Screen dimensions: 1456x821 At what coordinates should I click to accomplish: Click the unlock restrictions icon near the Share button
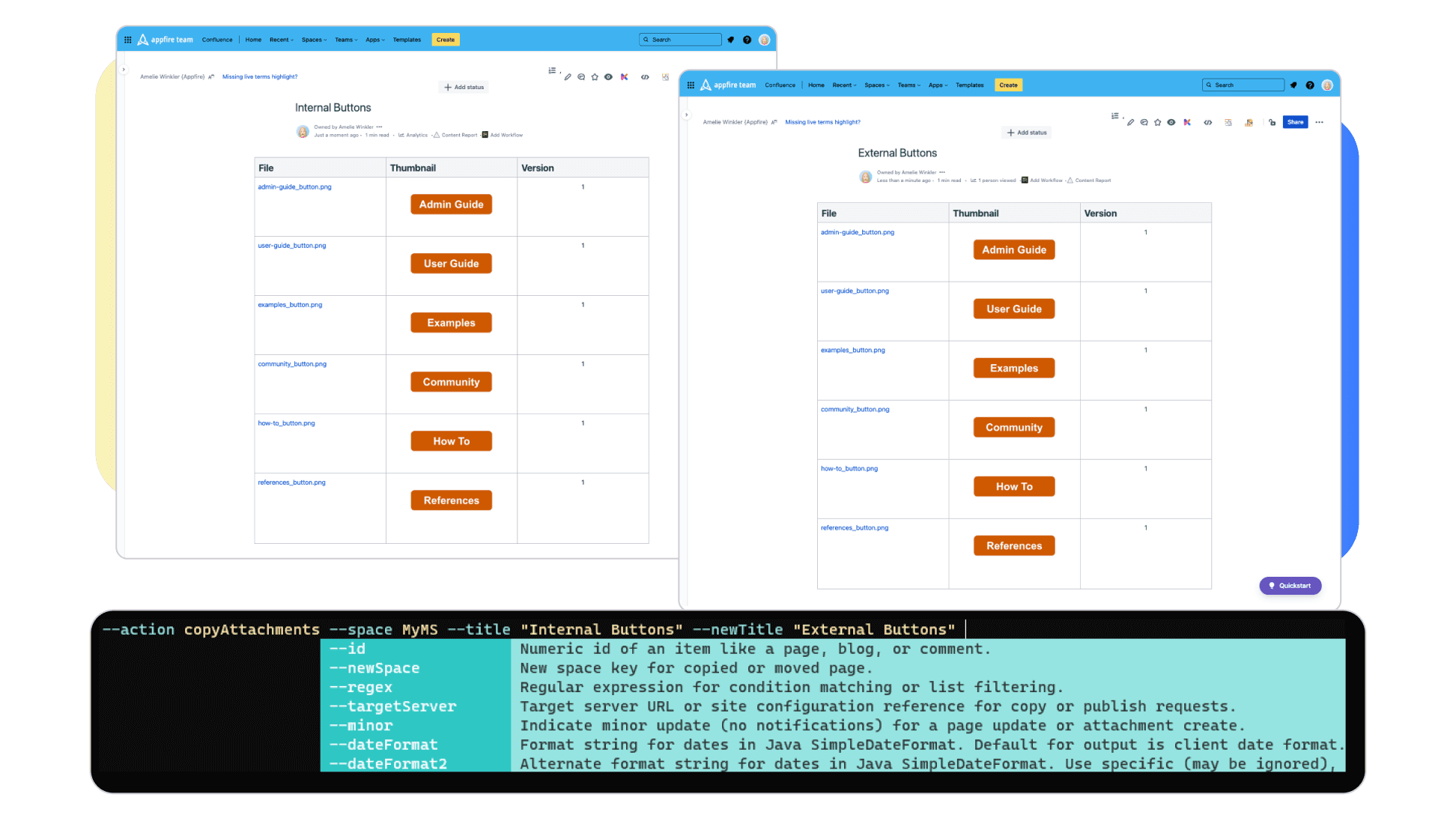point(1273,122)
